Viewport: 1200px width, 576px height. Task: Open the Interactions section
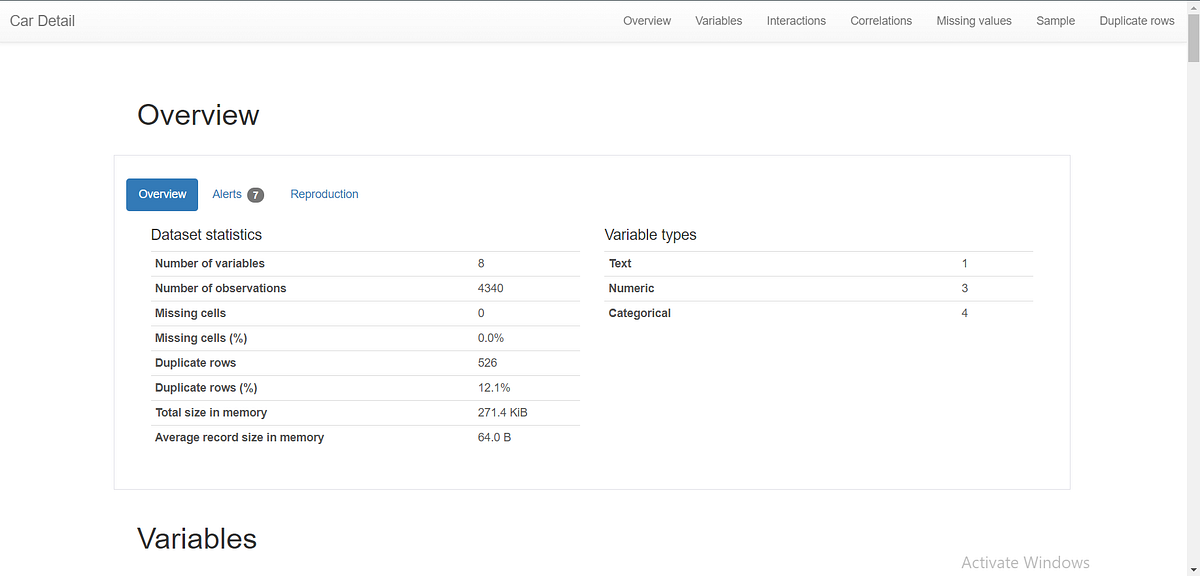click(x=796, y=20)
